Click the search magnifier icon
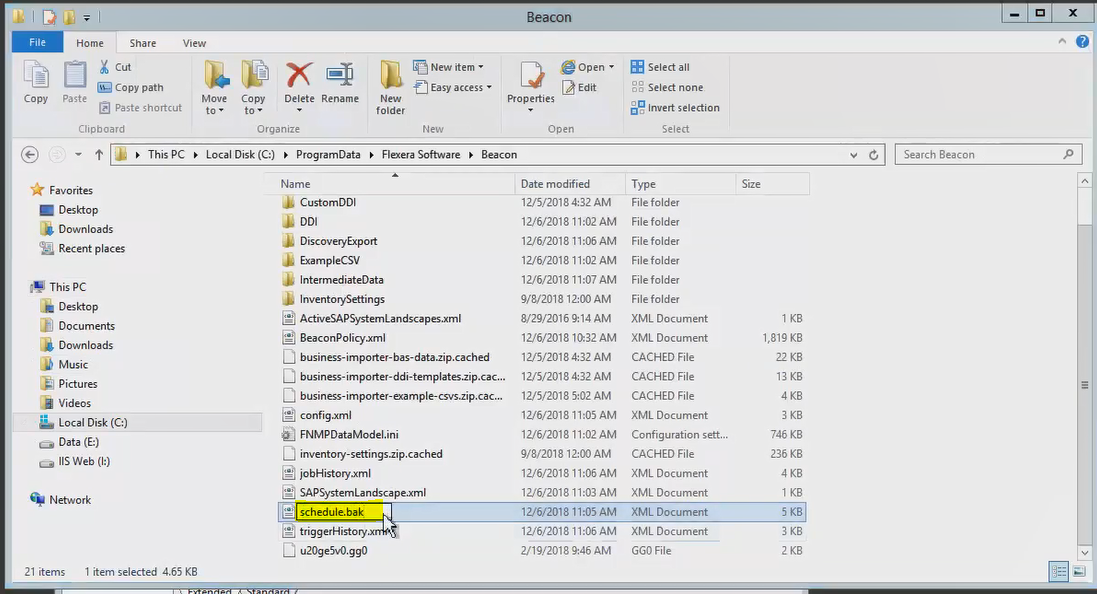 [x=1068, y=154]
